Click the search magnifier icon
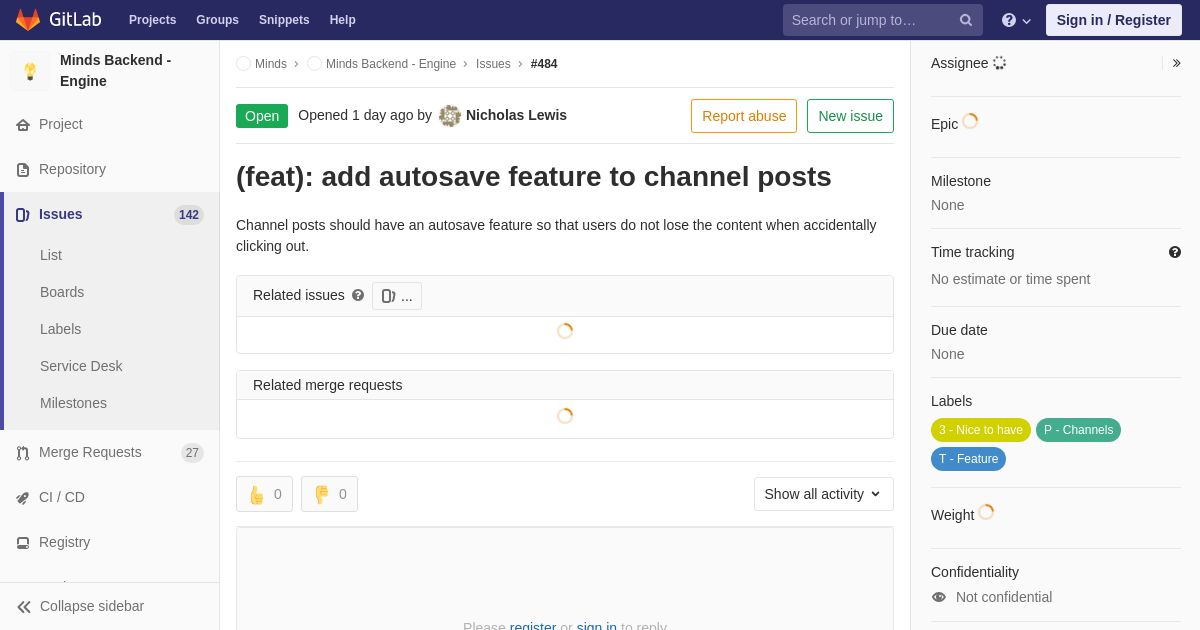Screen dimensions: 1200x630 (966, 20)
